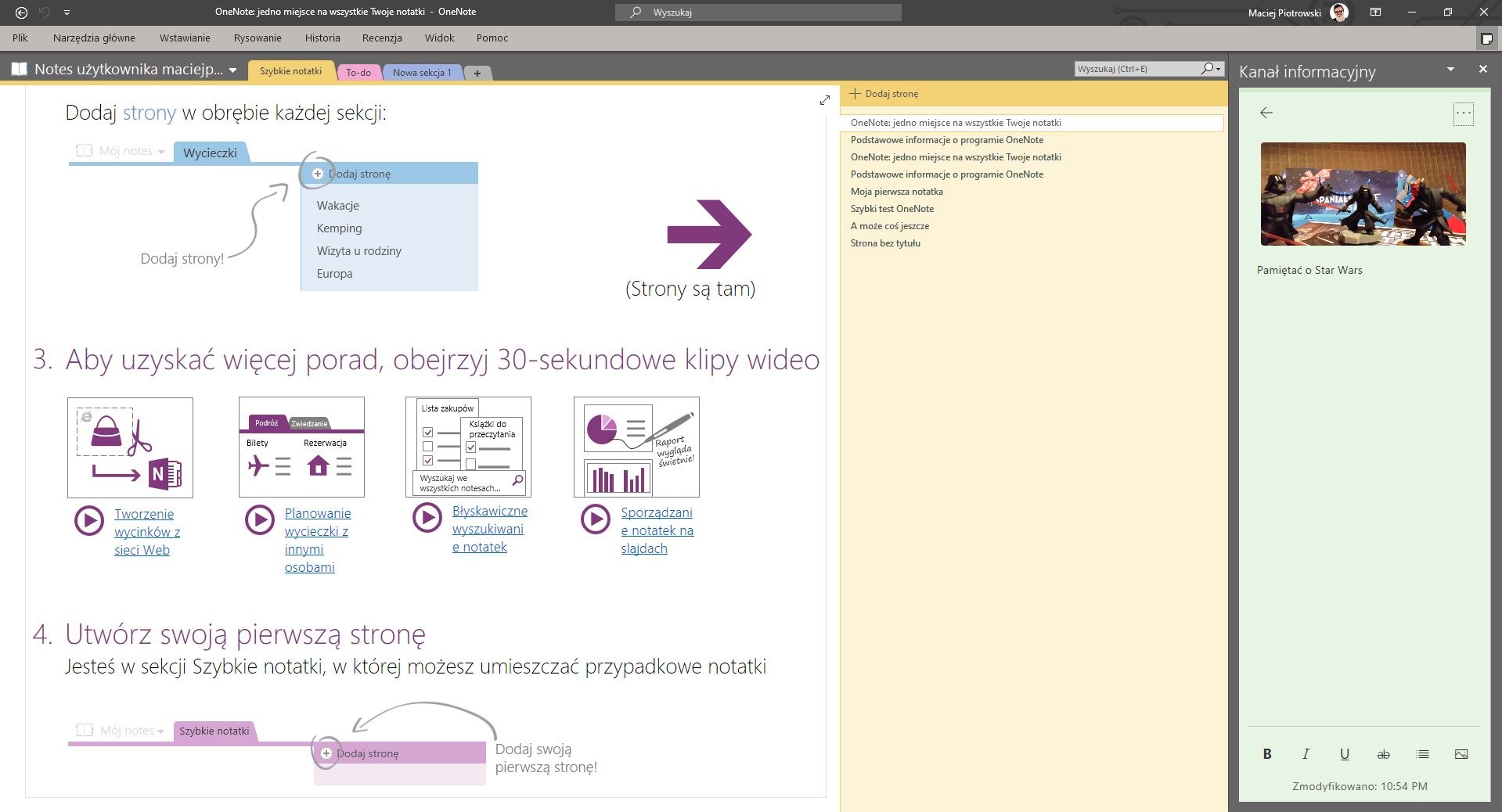Open the Wstawianie tab
The image size is (1502, 812).
coord(185,38)
